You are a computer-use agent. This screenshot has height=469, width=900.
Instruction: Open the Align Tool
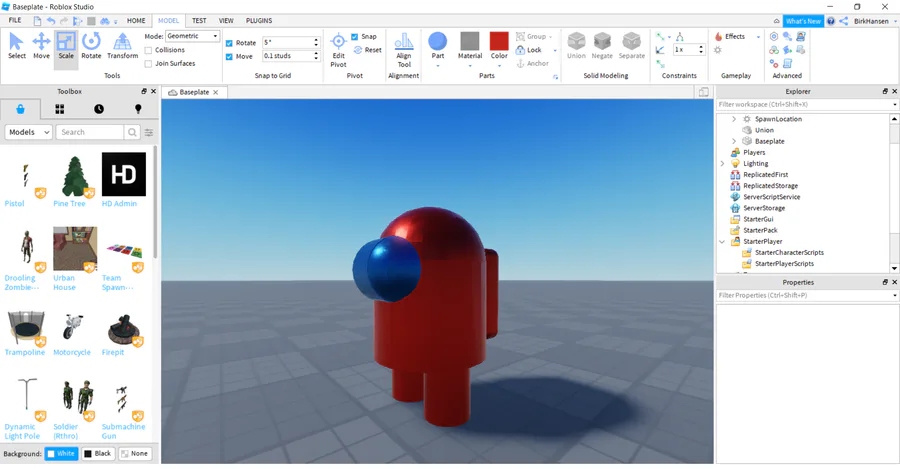[x=404, y=51]
